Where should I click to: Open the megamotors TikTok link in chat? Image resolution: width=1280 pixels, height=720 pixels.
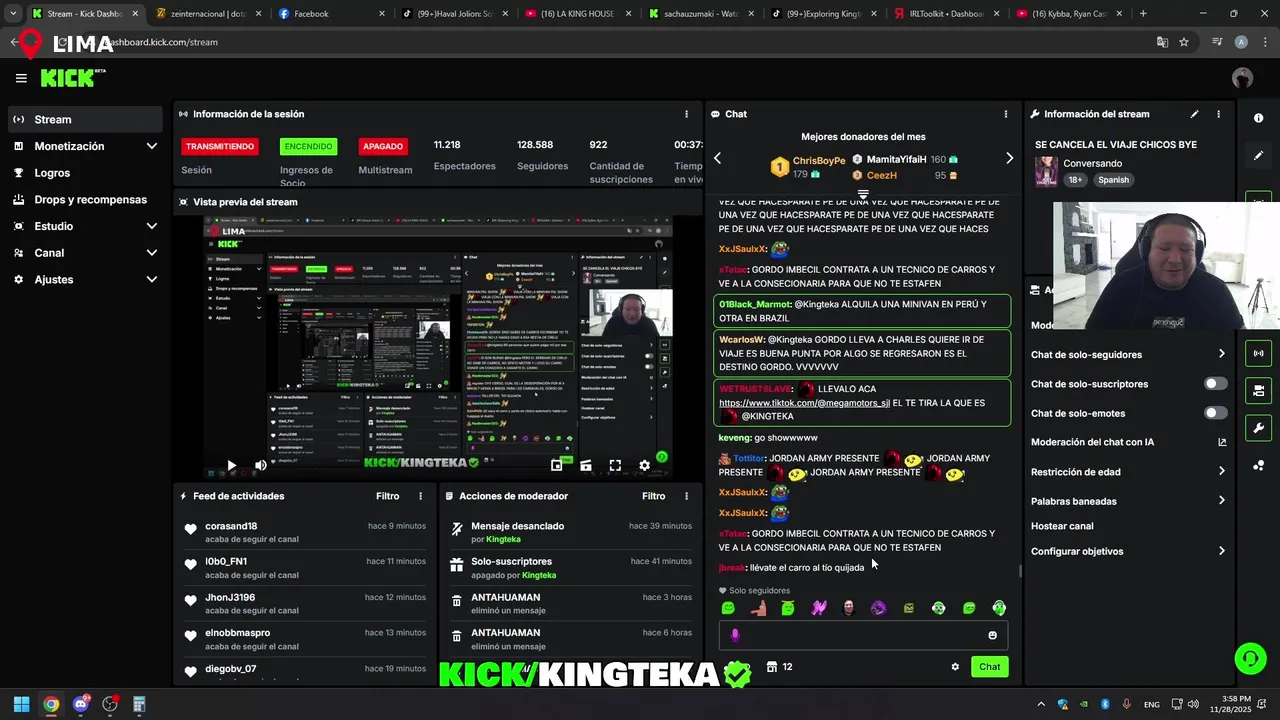[804, 403]
